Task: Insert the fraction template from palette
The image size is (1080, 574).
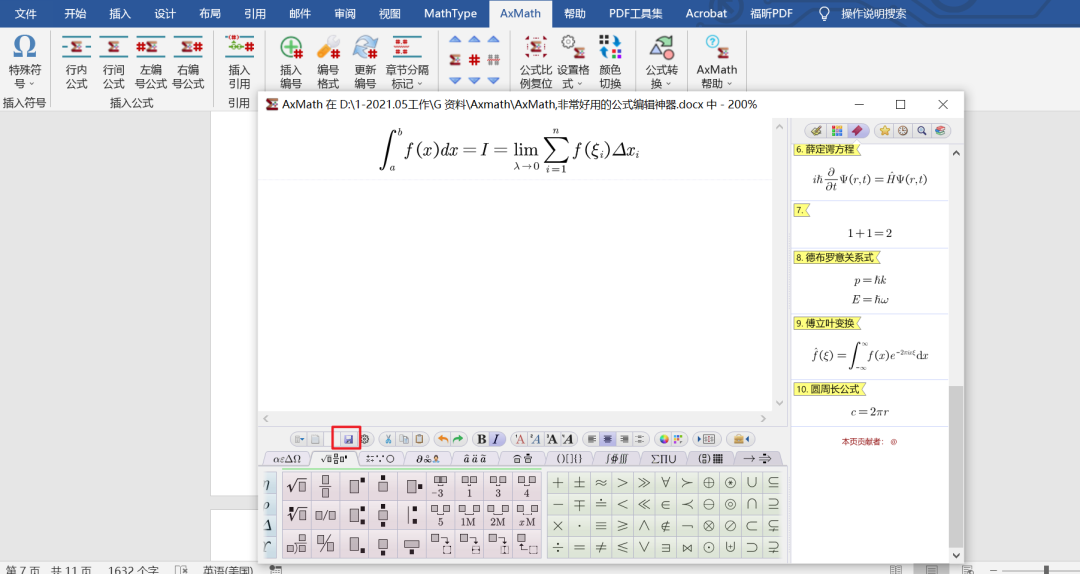Action: click(x=325, y=486)
